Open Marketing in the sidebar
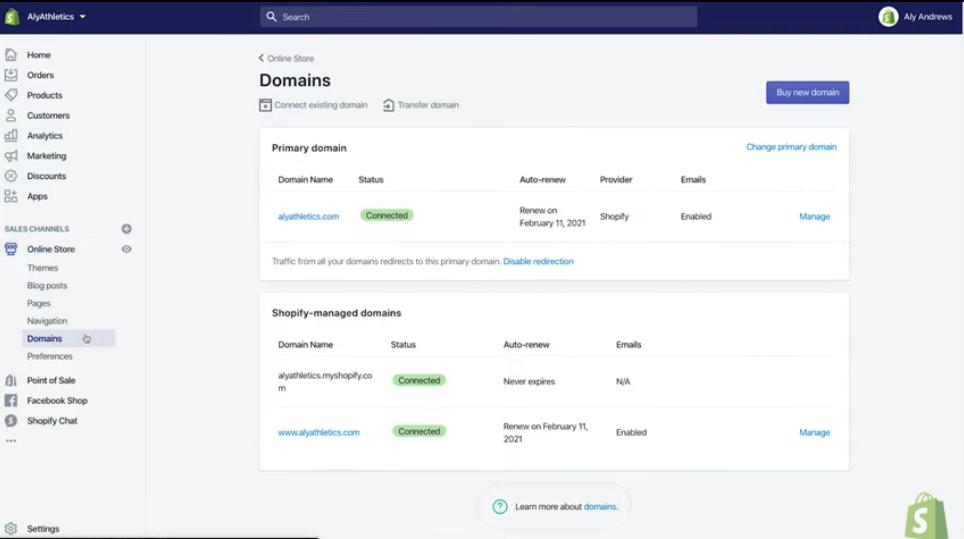The image size is (964, 539). (46, 156)
